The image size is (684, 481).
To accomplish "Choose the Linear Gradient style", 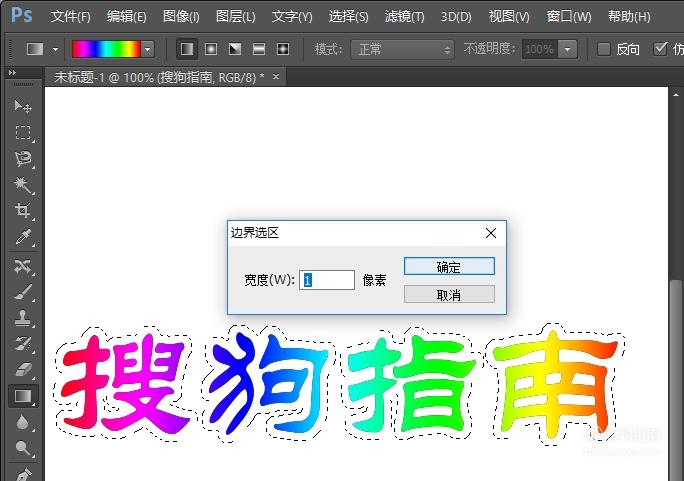I will (x=187, y=49).
